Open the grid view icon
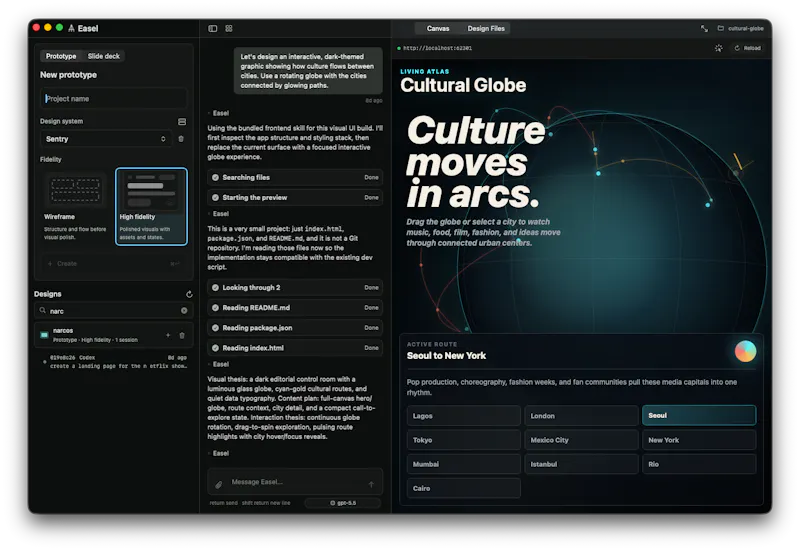This screenshot has width=800, height=551. (229, 29)
